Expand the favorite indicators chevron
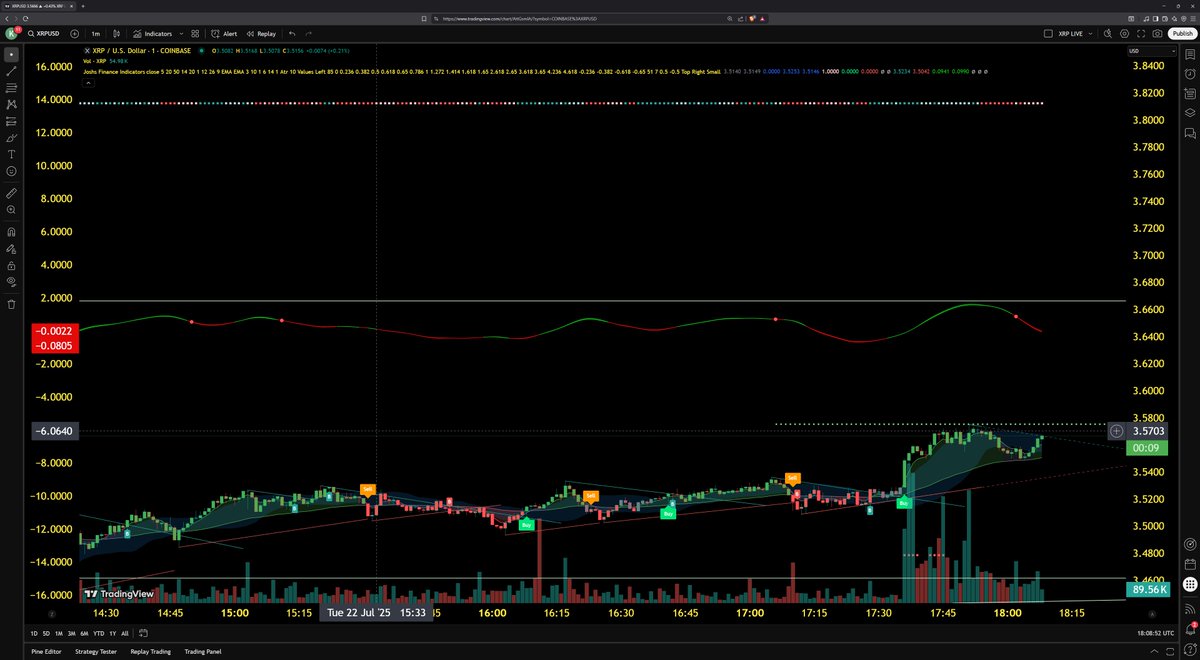 [181, 33]
